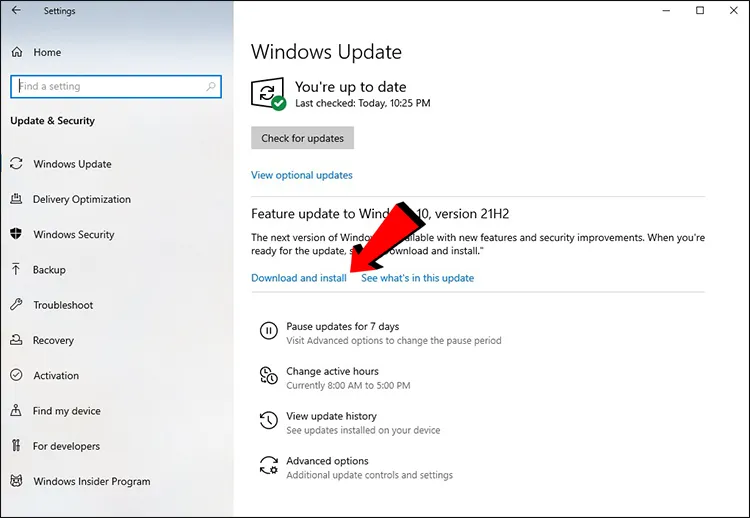Open Change active hours option
This screenshot has width=750, height=518.
pos(332,371)
